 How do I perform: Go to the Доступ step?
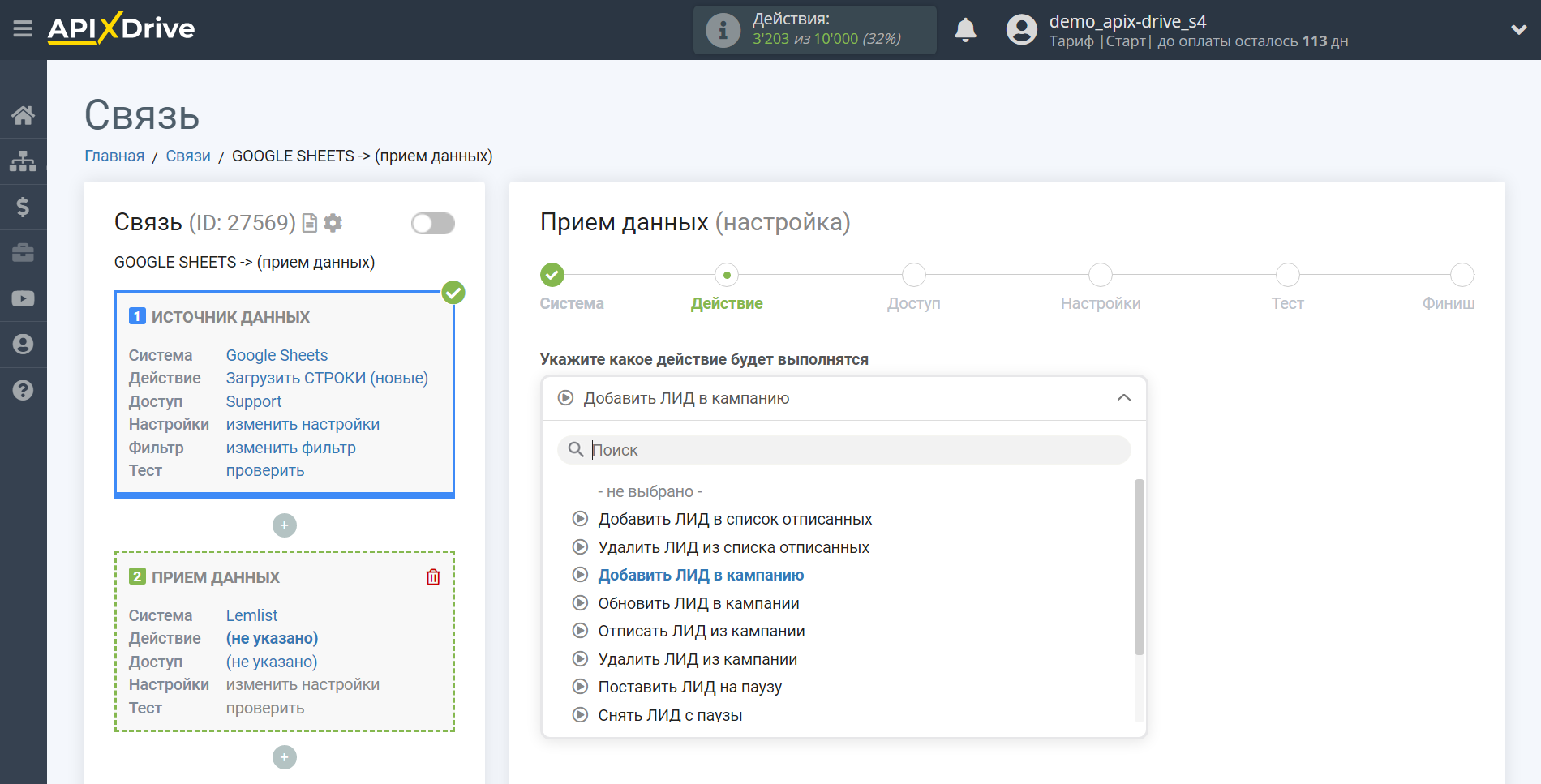click(x=914, y=275)
